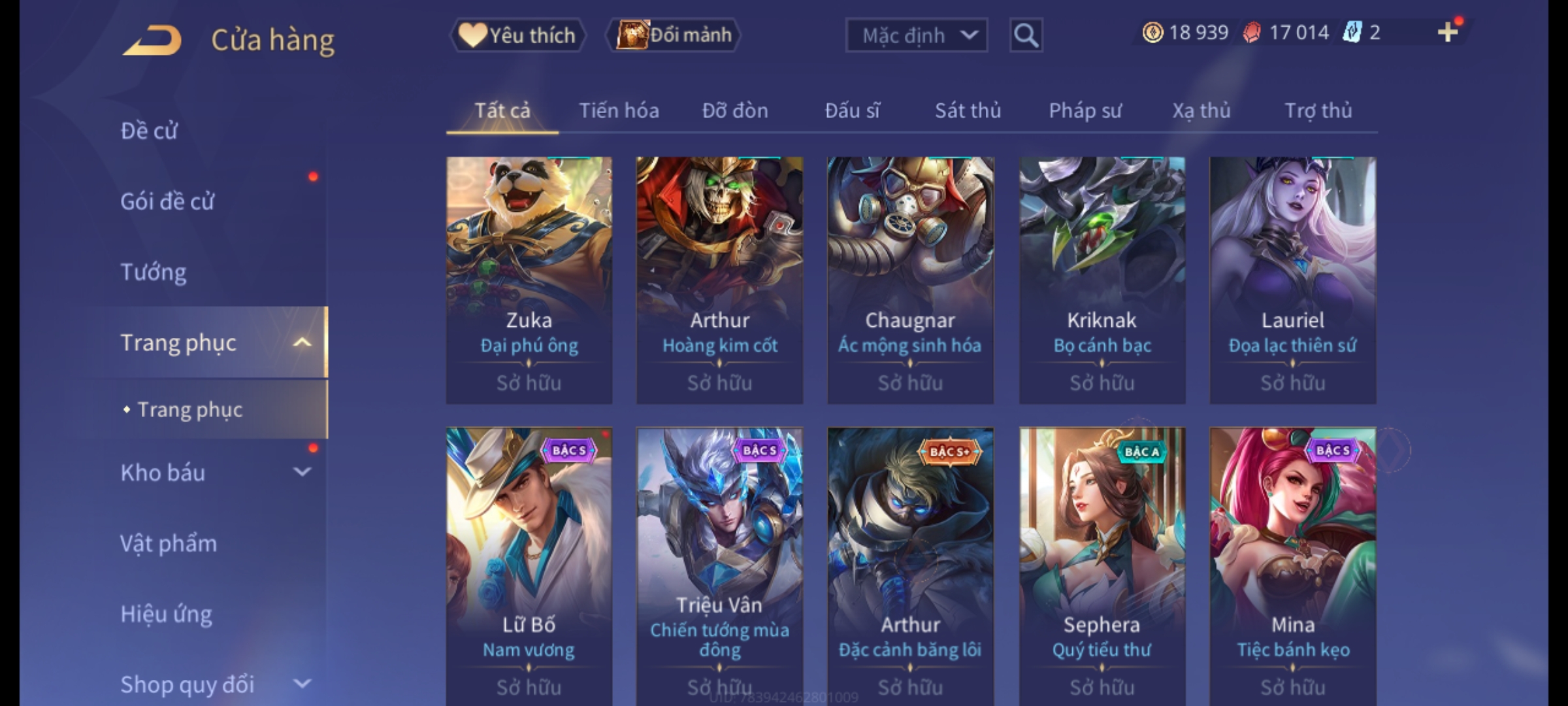The image size is (1568, 706).
Task: Open Yêu thích favorites heart button
Action: pyautogui.click(x=517, y=35)
